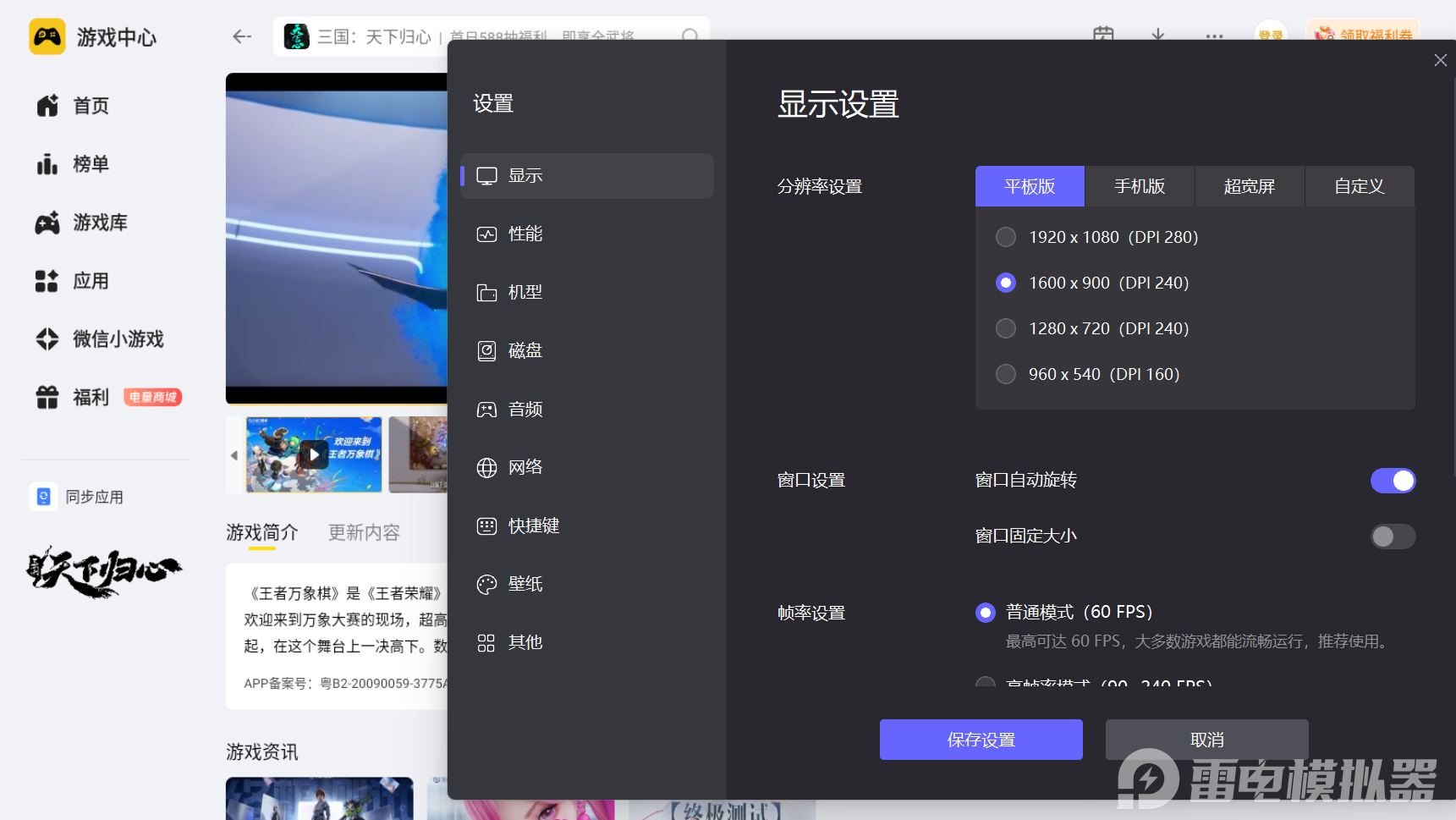This screenshot has height=820, width=1456.
Task: Enable the 窗口固定大小 toggle
Action: click(1392, 537)
